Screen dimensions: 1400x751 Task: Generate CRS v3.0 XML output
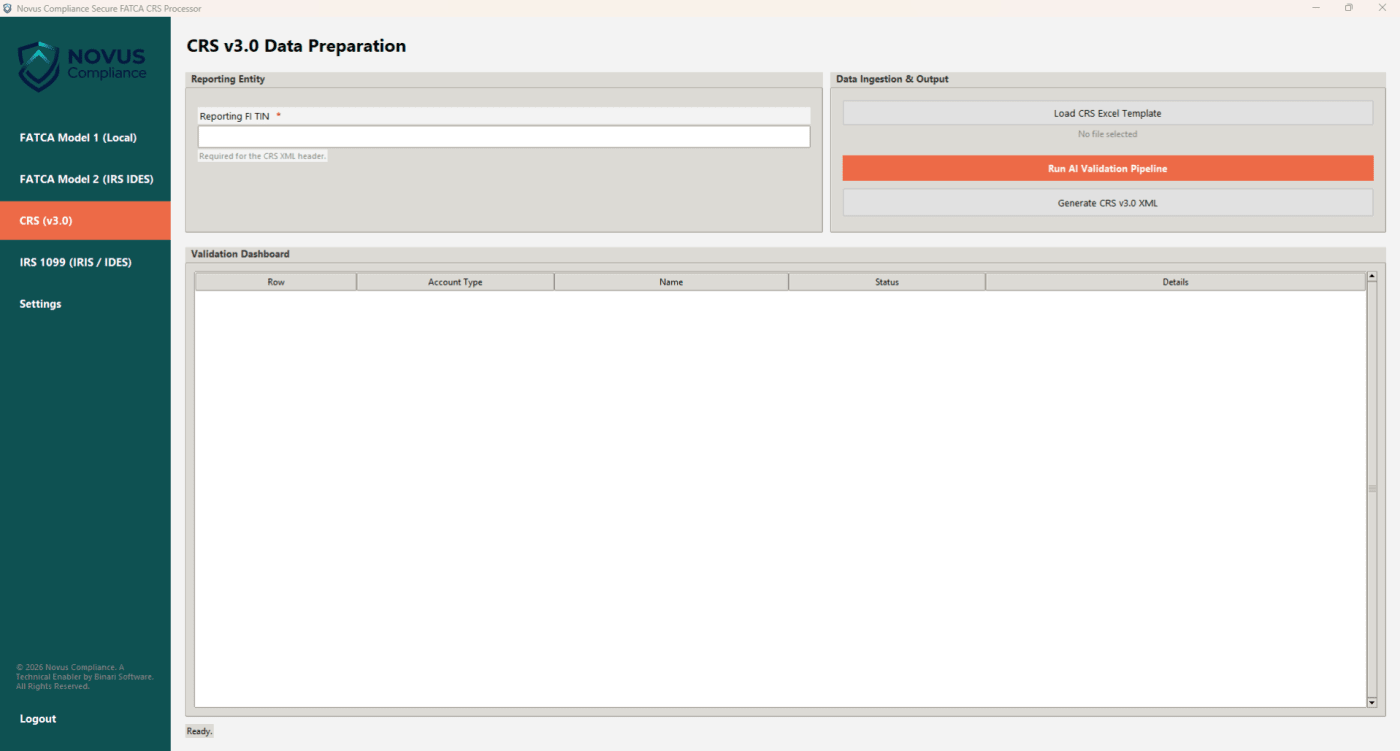1107,203
